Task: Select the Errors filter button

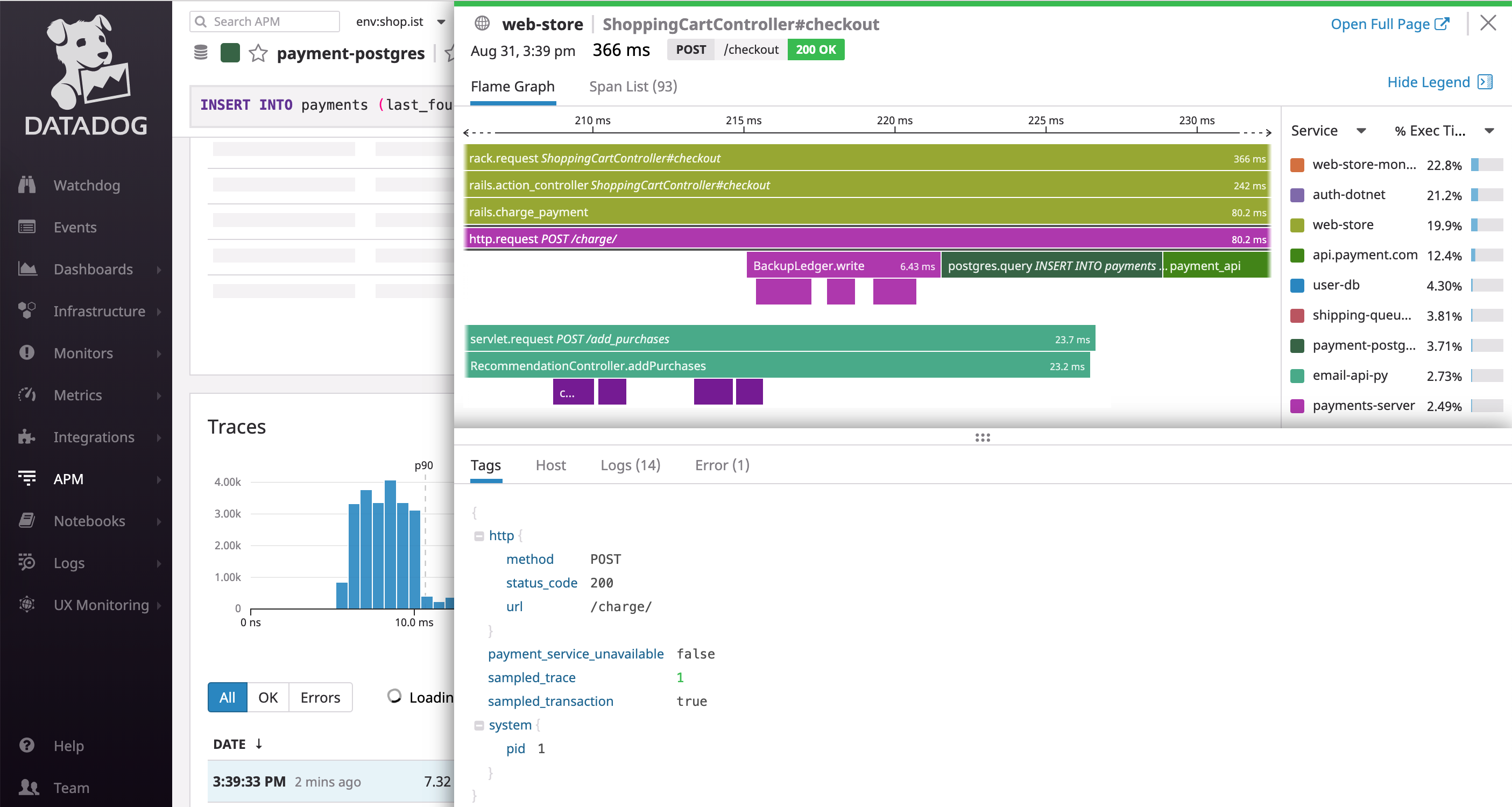Action: tap(319, 697)
